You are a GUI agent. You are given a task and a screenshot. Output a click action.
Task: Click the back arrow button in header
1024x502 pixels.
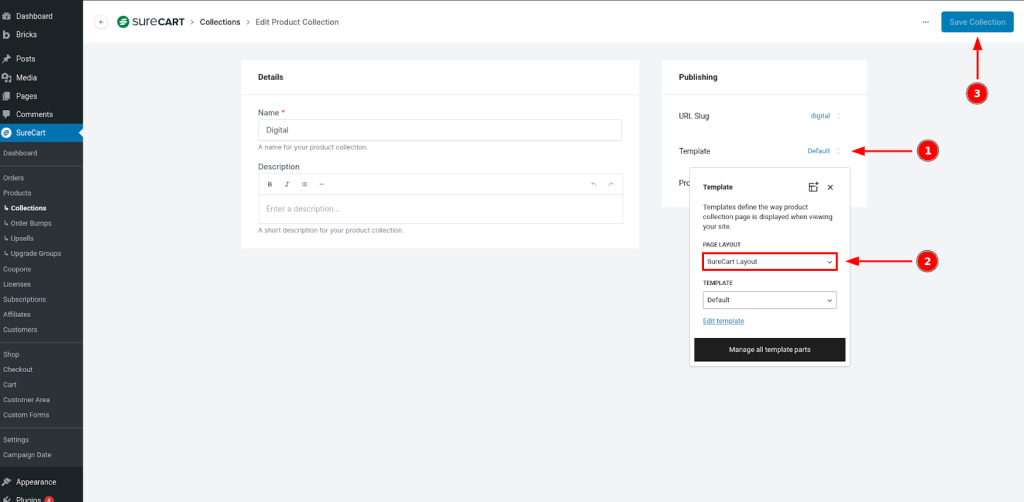pos(101,22)
